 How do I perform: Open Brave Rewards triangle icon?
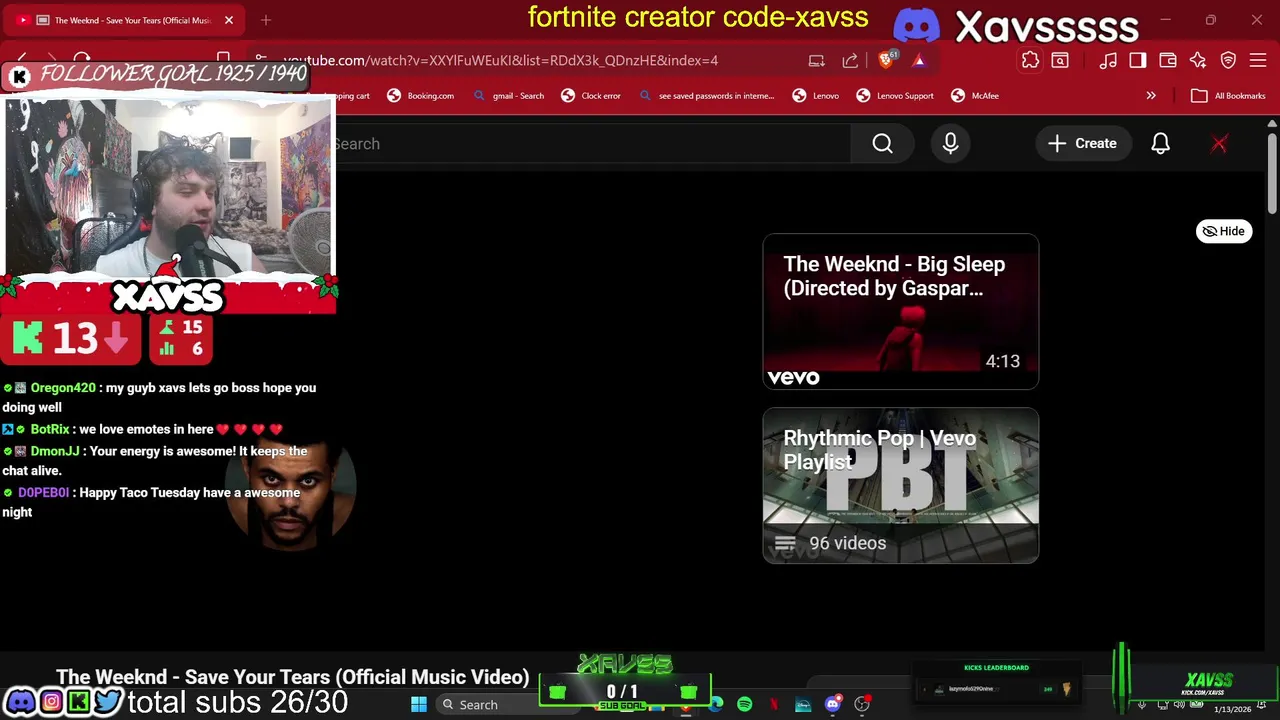tap(918, 60)
